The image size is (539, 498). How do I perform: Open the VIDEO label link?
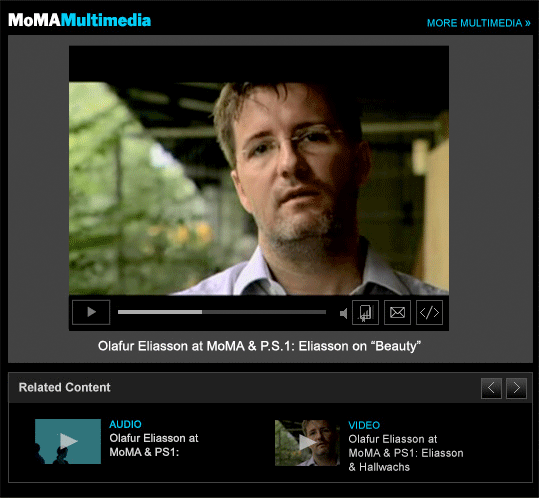[364, 425]
